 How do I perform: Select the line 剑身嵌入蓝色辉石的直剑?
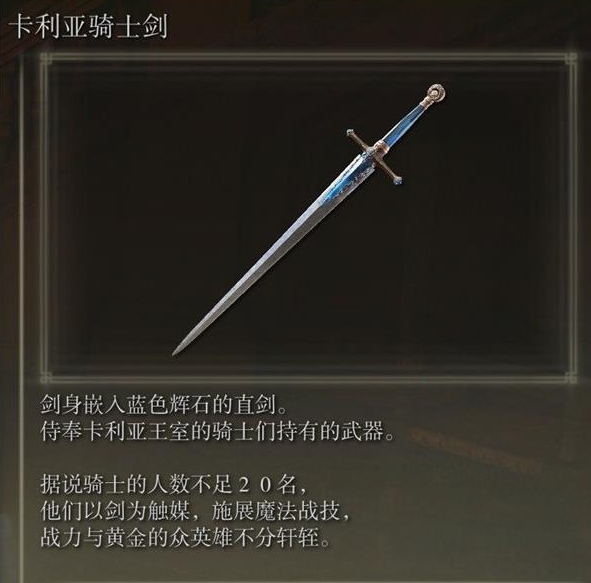pyautogui.click(x=164, y=405)
